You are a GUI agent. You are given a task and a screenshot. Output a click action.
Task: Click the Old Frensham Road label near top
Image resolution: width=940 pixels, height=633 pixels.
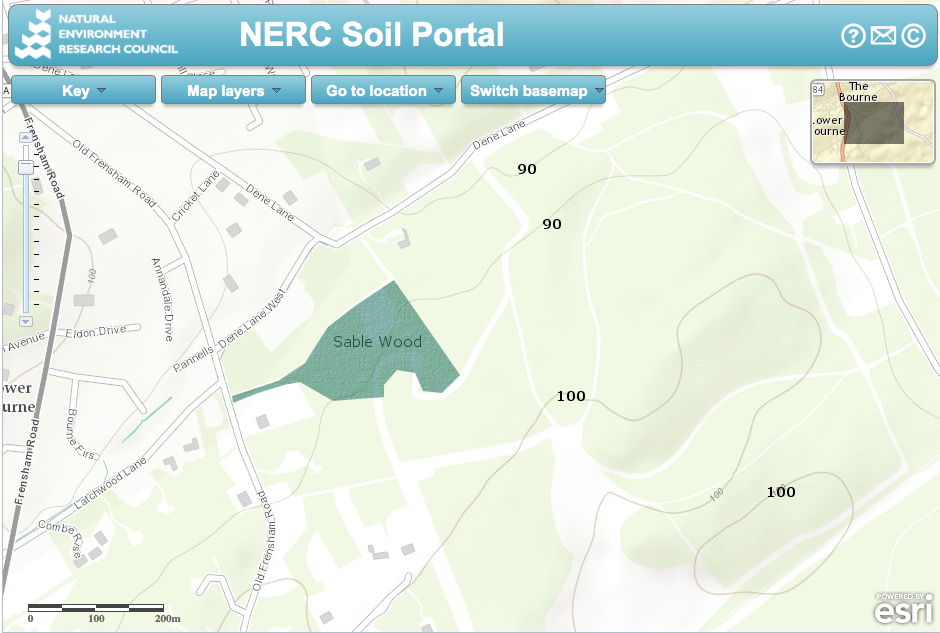pyautogui.click(x=114, y=174)
